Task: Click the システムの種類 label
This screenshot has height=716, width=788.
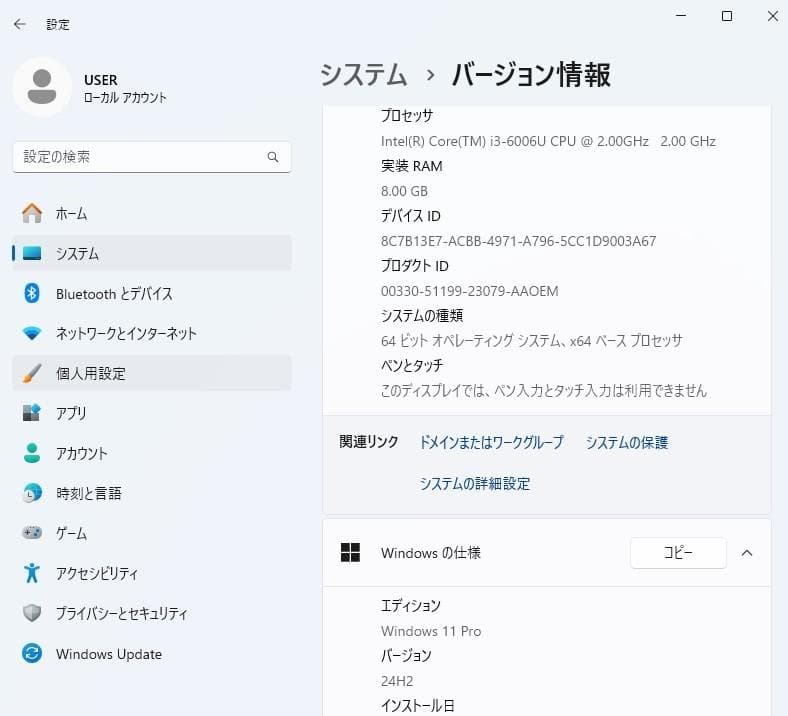Action: point(422,316)
